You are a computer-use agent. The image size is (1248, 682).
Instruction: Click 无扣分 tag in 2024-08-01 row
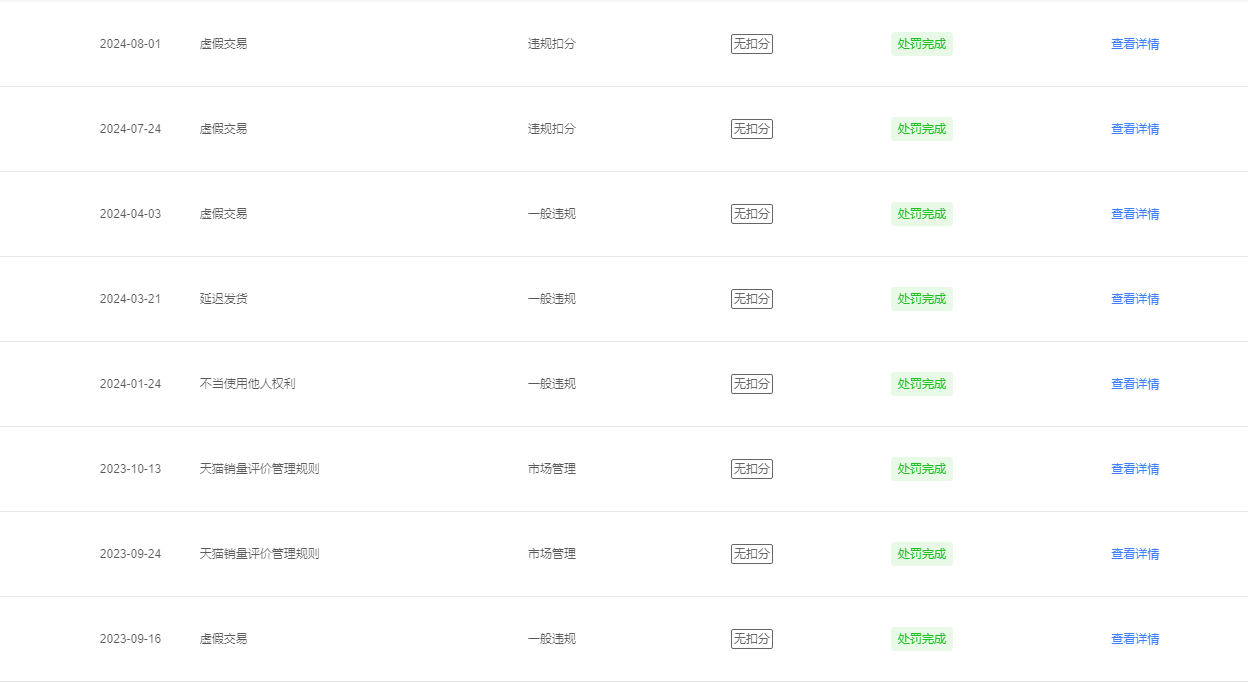click(752, 44)
